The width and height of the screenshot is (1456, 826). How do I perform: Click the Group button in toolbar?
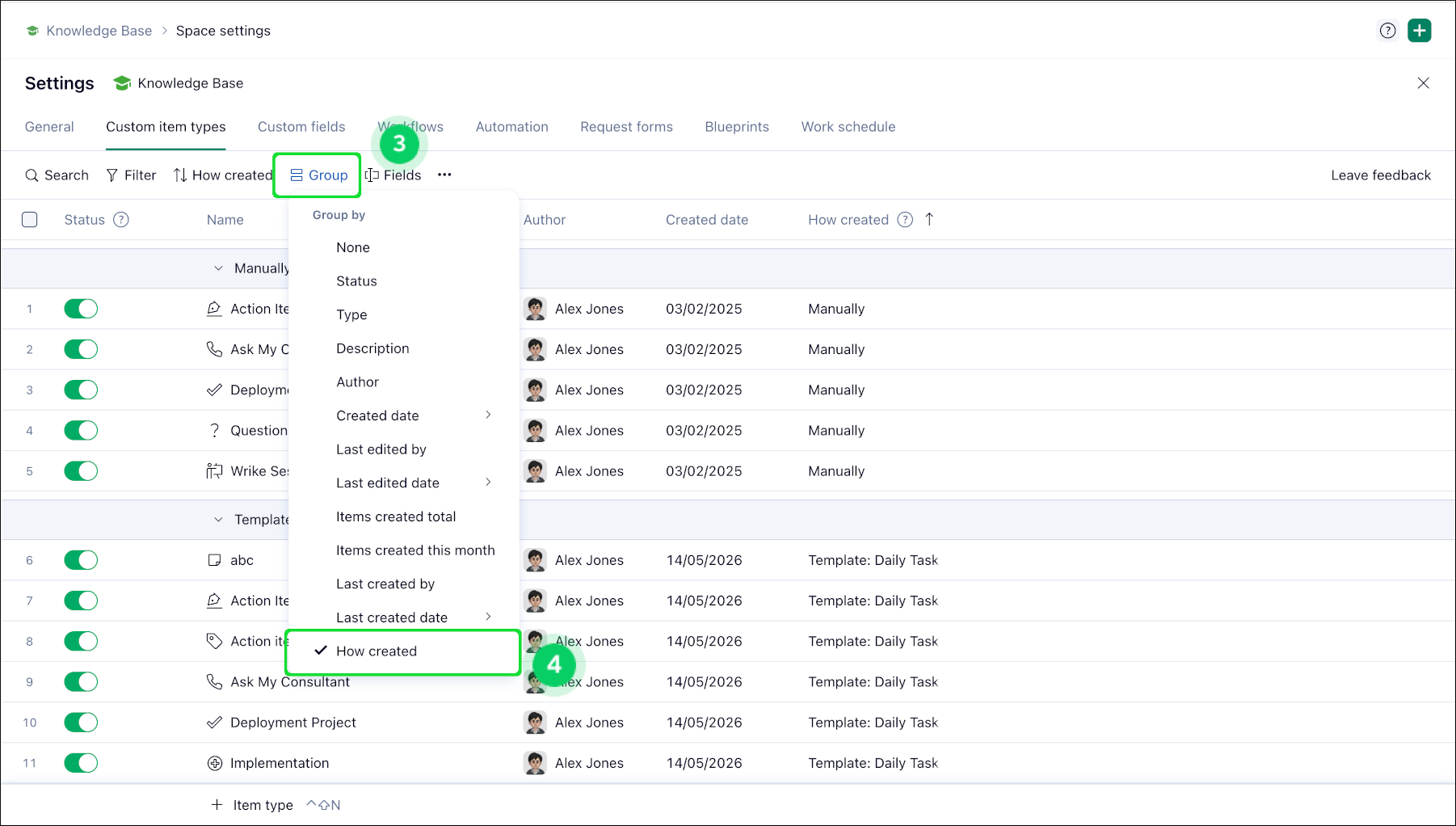[x=318, y=175]
